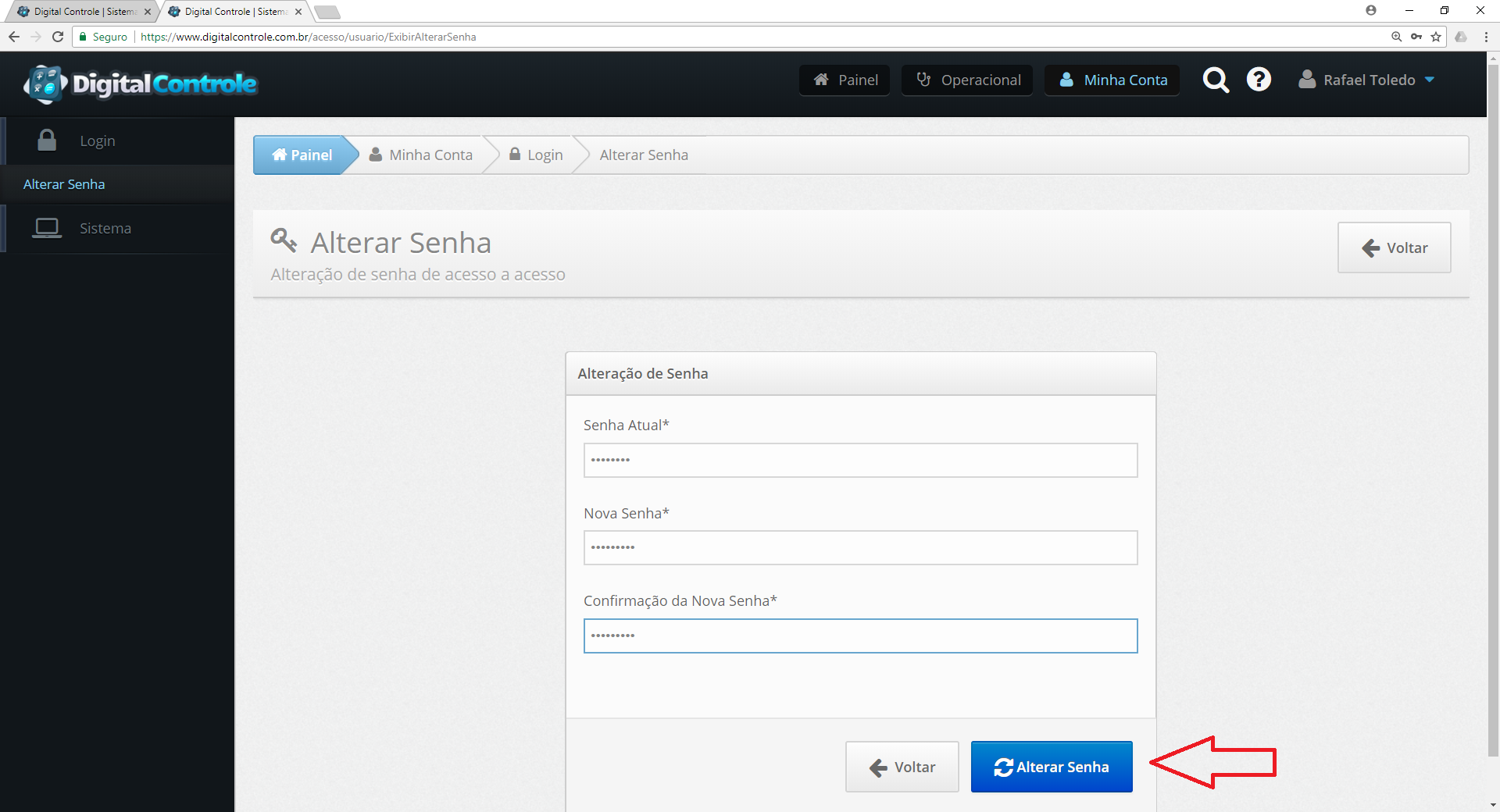This screenshot has height=812, width=1500.
Task: Click the Voltar button at top right
Action: click(x=1394, y=248)
